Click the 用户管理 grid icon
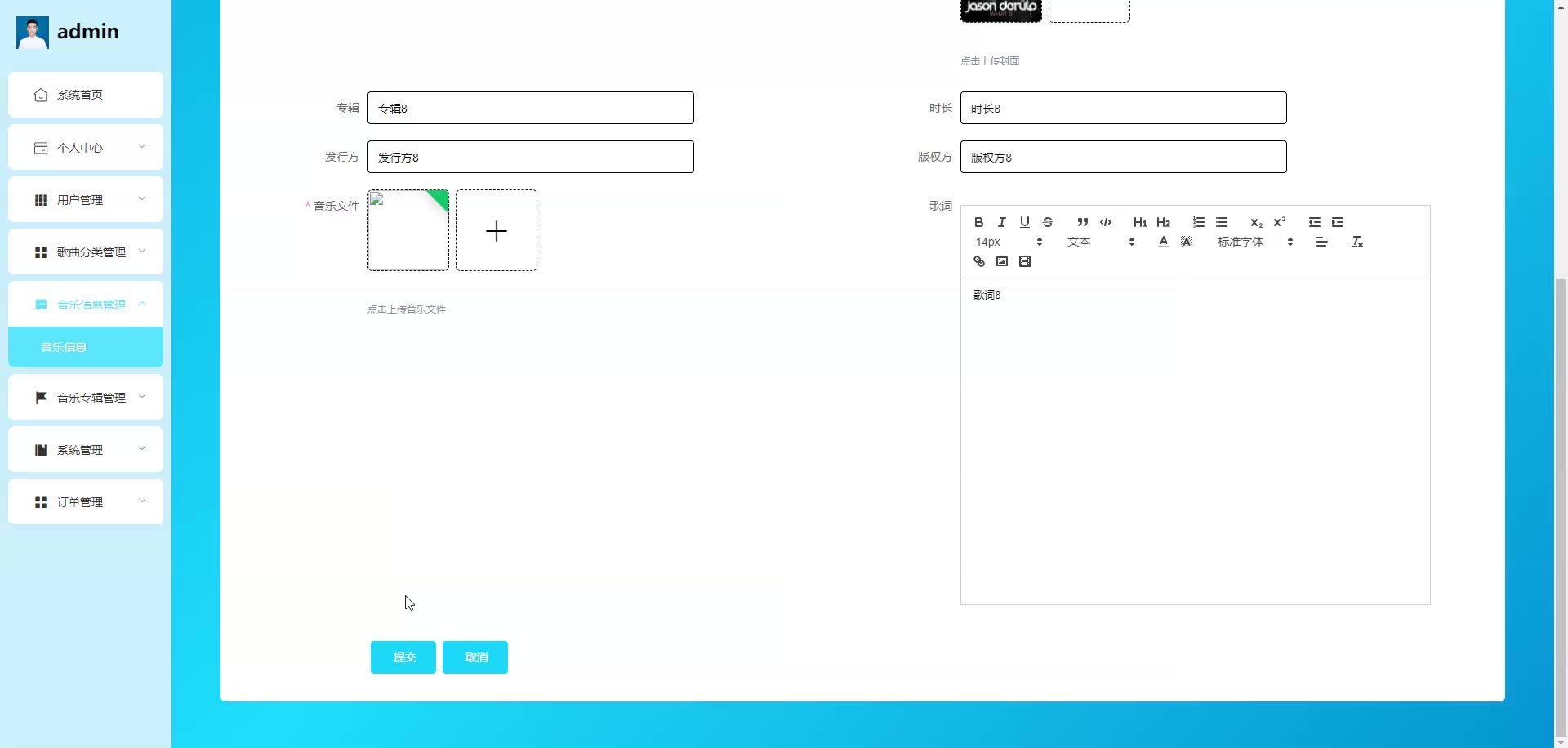The width and height of the screenshot is (1568, 748). pyautogui.click(x=41, y=200)
